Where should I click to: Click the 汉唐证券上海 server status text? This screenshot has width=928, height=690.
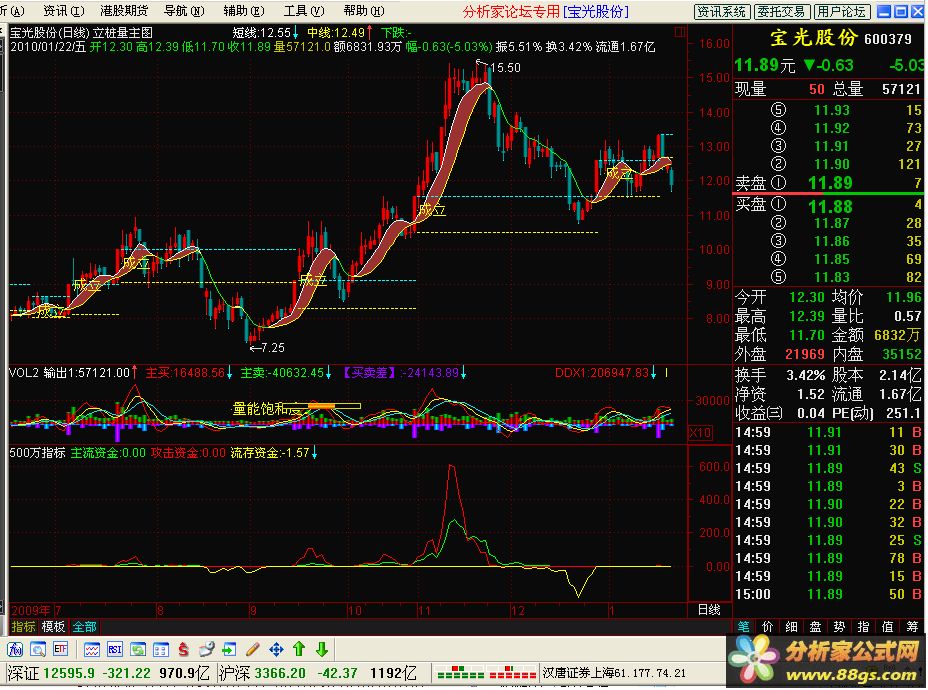point(614,674)
